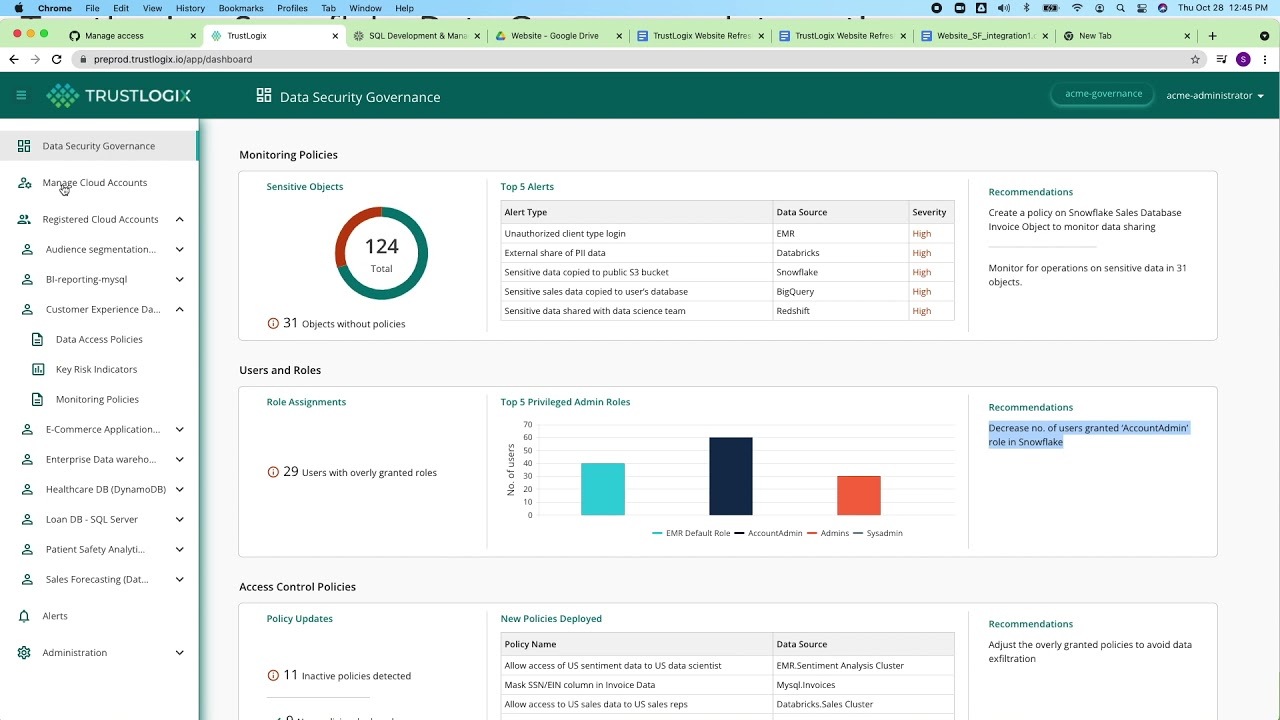Open the Bookmarks menu in menu bar
Image resolution: width=1280 pixels, height=720 pixels.
(x=241, y=8)
